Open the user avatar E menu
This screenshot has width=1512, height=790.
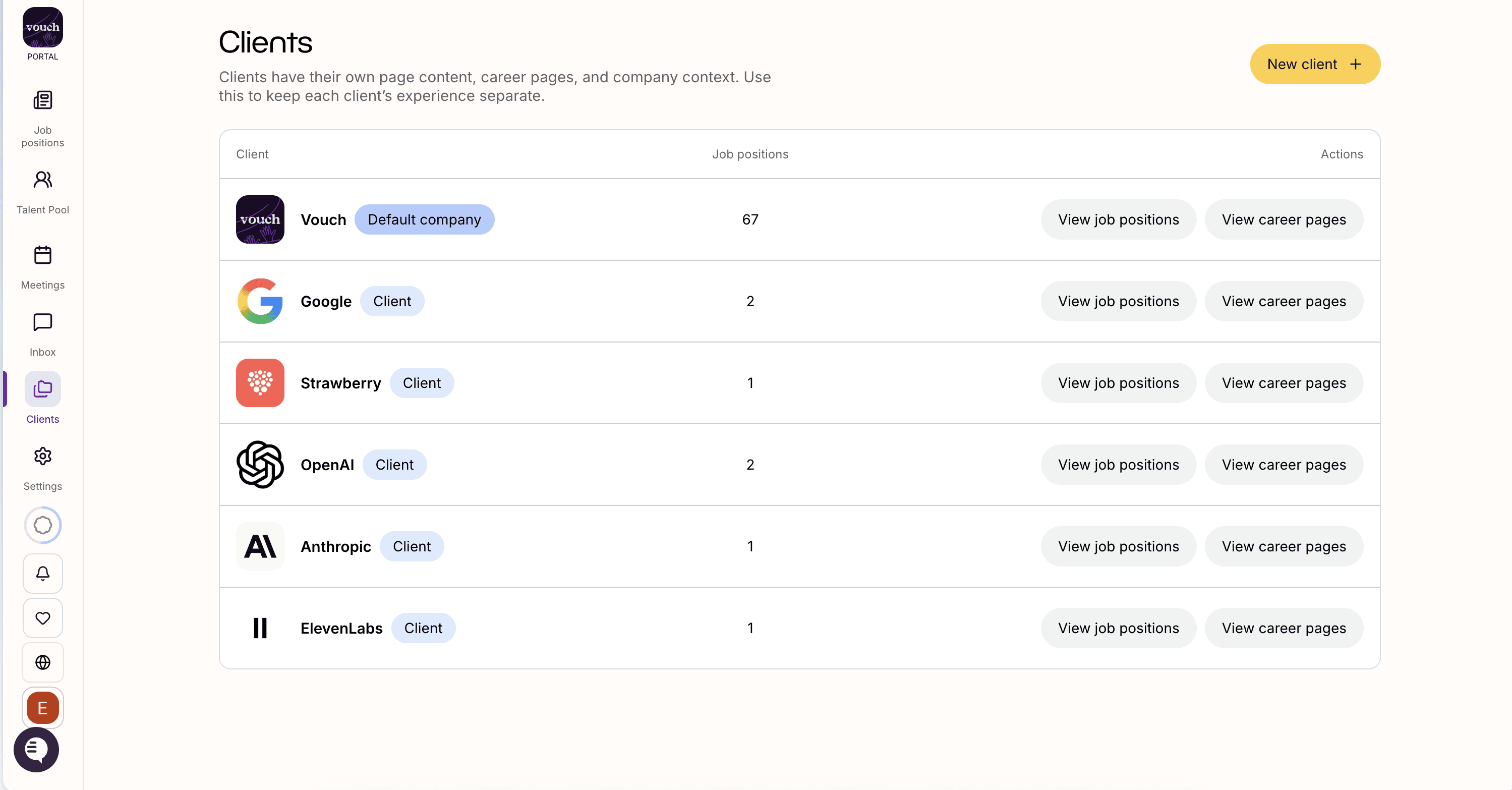pos(42,707)
